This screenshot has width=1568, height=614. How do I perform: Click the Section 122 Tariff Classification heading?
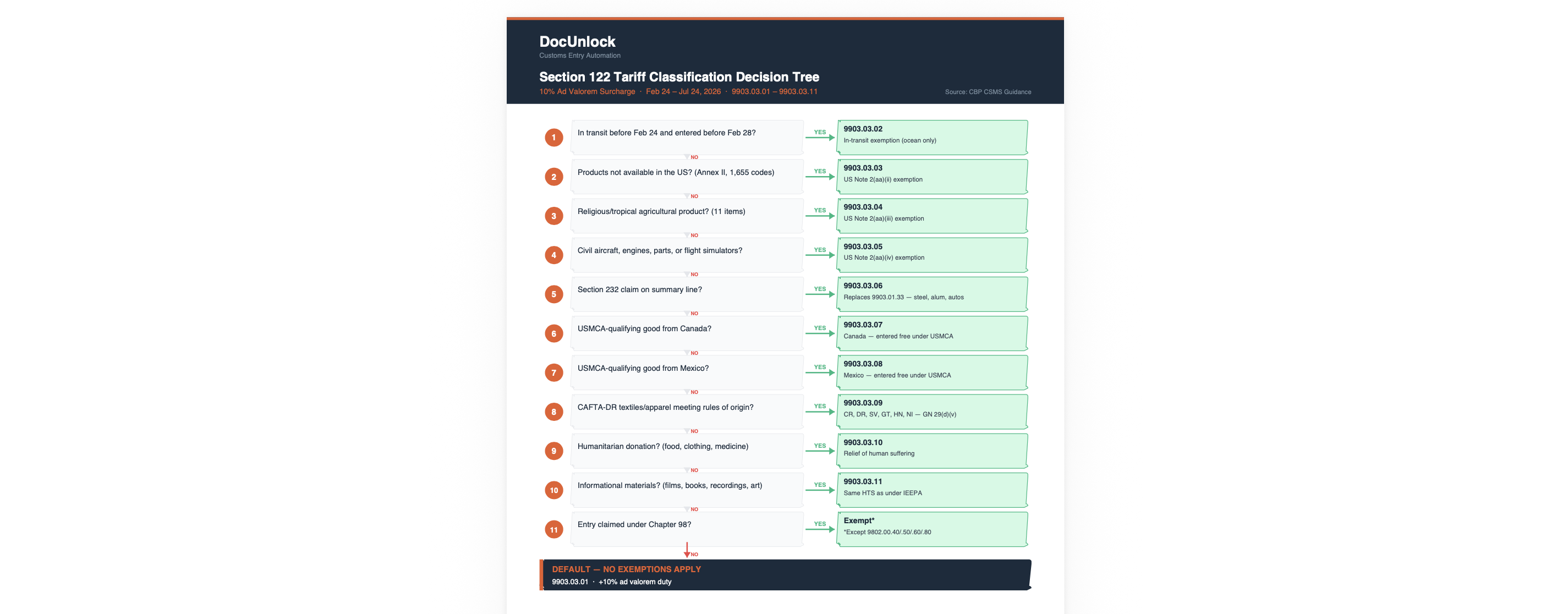tap(679, 76)
